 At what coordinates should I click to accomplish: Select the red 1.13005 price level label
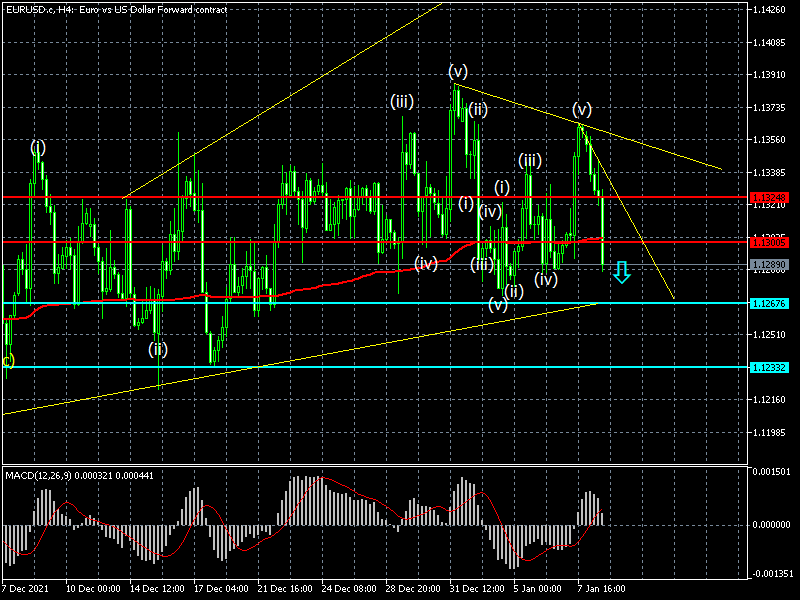[769, 242]
